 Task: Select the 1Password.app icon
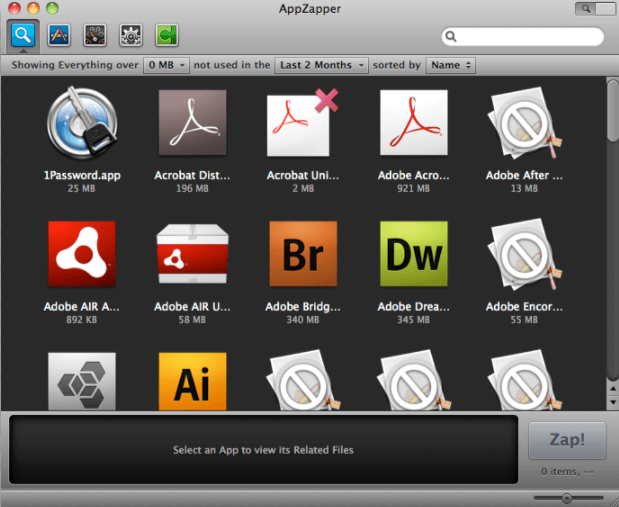point(82,122)
